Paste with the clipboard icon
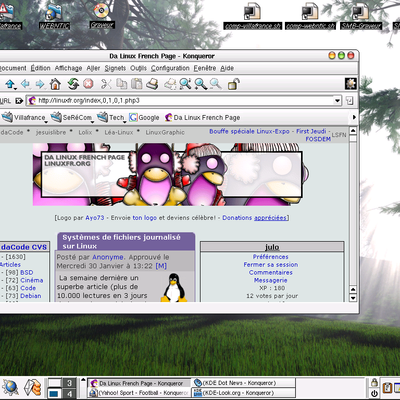This screenshot has width=400, height=400. click(x=137, y=84)
